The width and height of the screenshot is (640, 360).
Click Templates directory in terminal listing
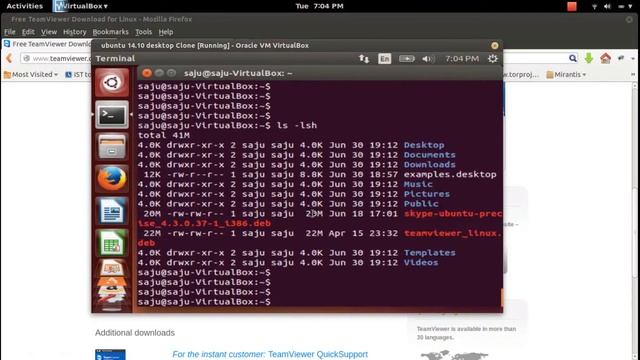point(429,253)
